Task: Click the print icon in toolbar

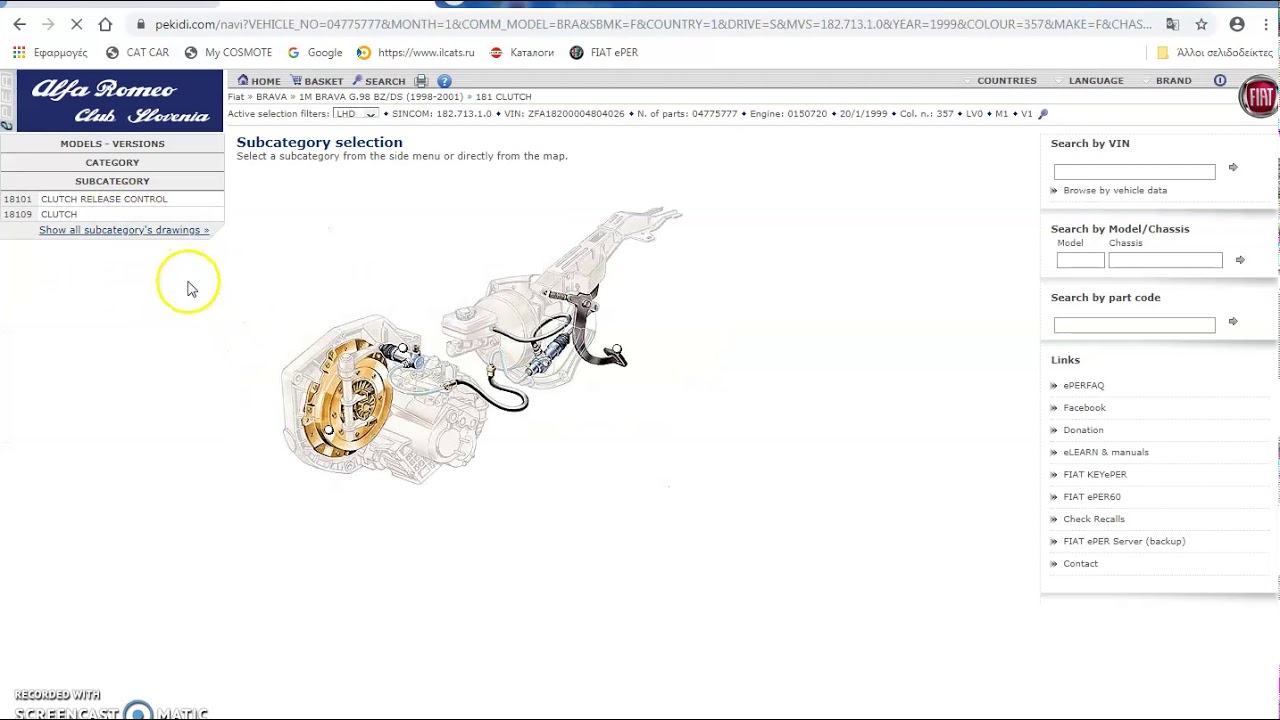Action: 421,81
